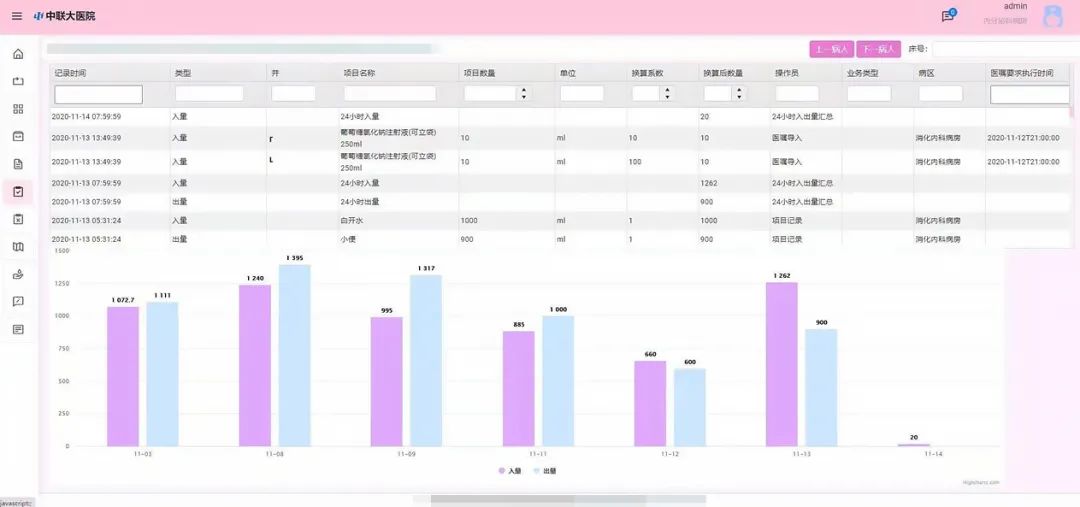Sort by 医嘱要求执行时间 column header
This screenshot has width=1080, height=507.
(x=1030, y=73)
